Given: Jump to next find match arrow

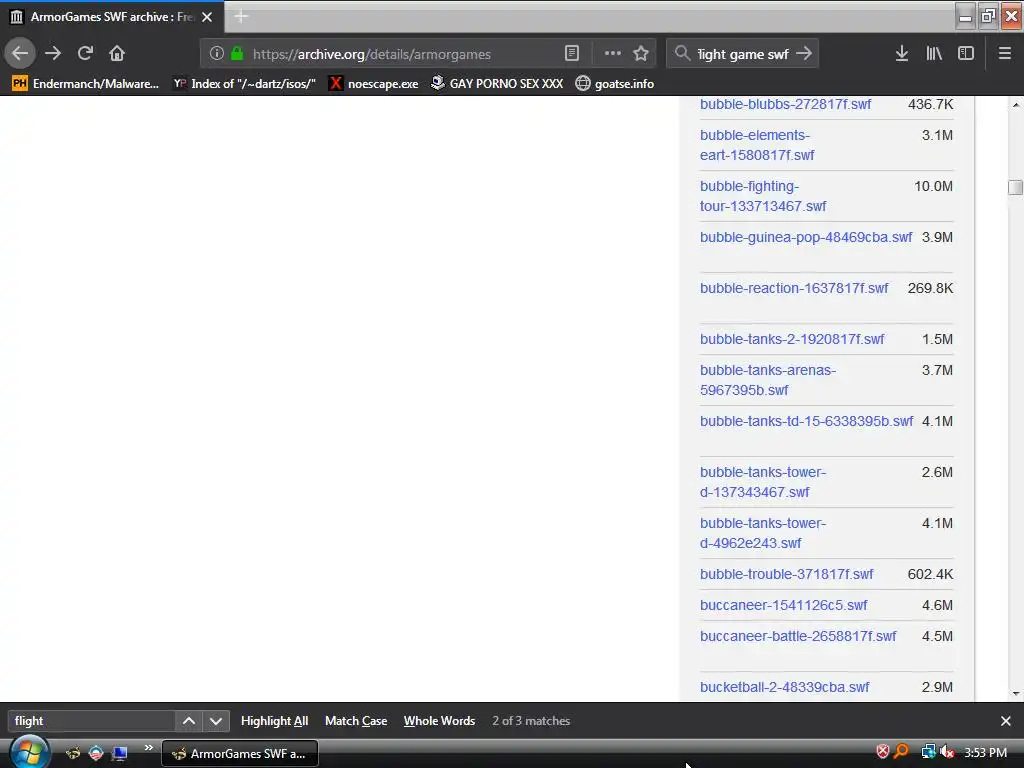Looking at the screenshot, I should [x=216, y=721].
